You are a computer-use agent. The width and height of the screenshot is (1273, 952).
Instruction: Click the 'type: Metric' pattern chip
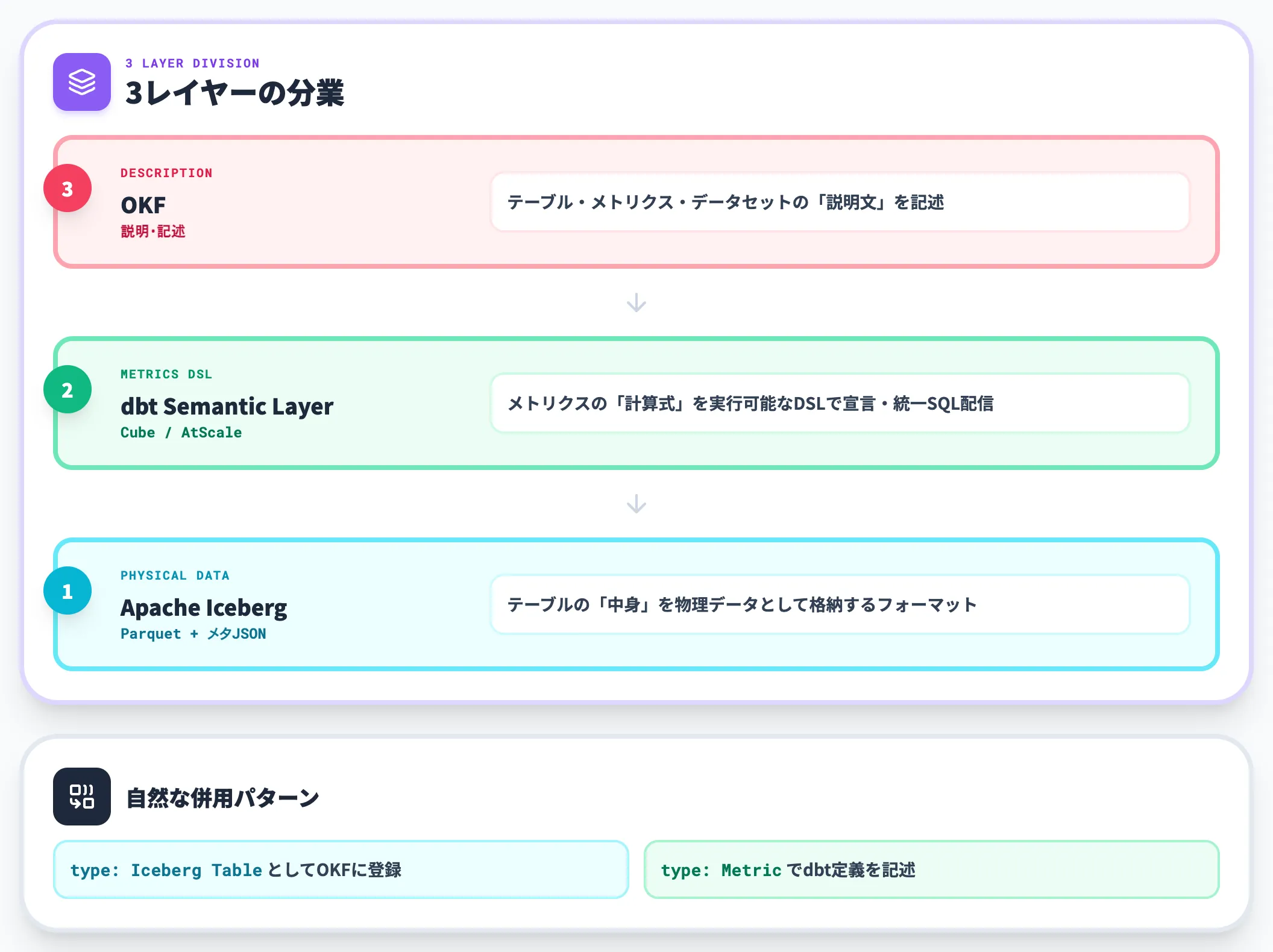tap(932, 869)
